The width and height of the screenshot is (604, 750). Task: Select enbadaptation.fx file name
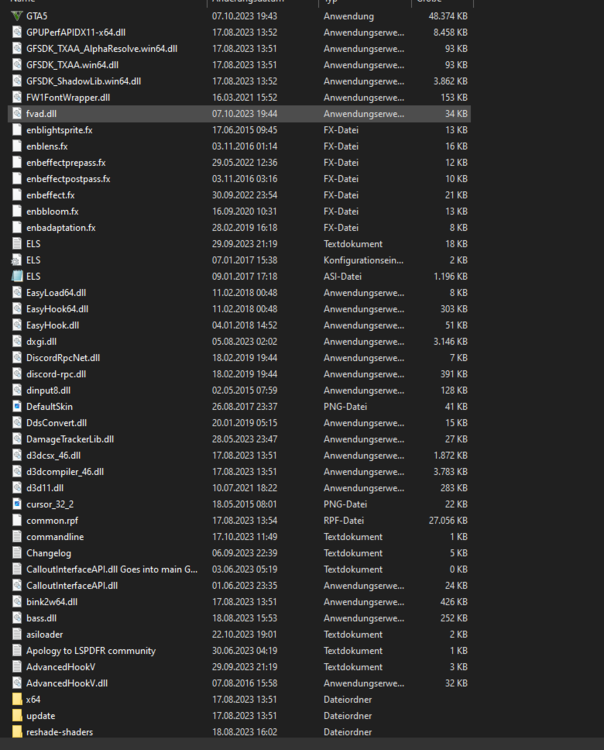click(61, 228)
